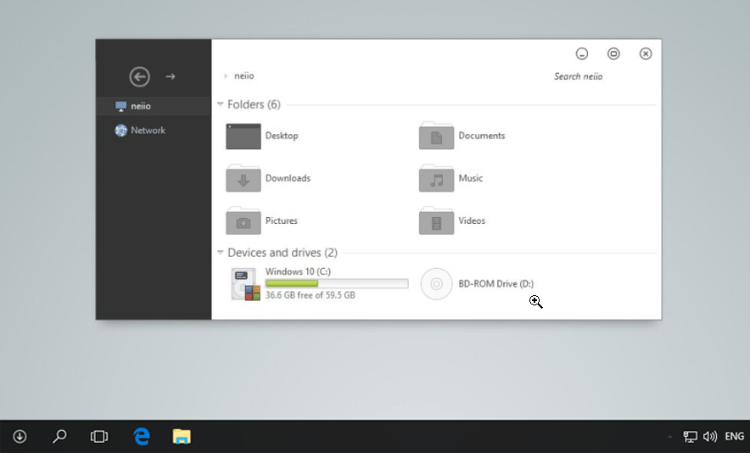Select the Downloads folder icon

[x=243, y=178]
